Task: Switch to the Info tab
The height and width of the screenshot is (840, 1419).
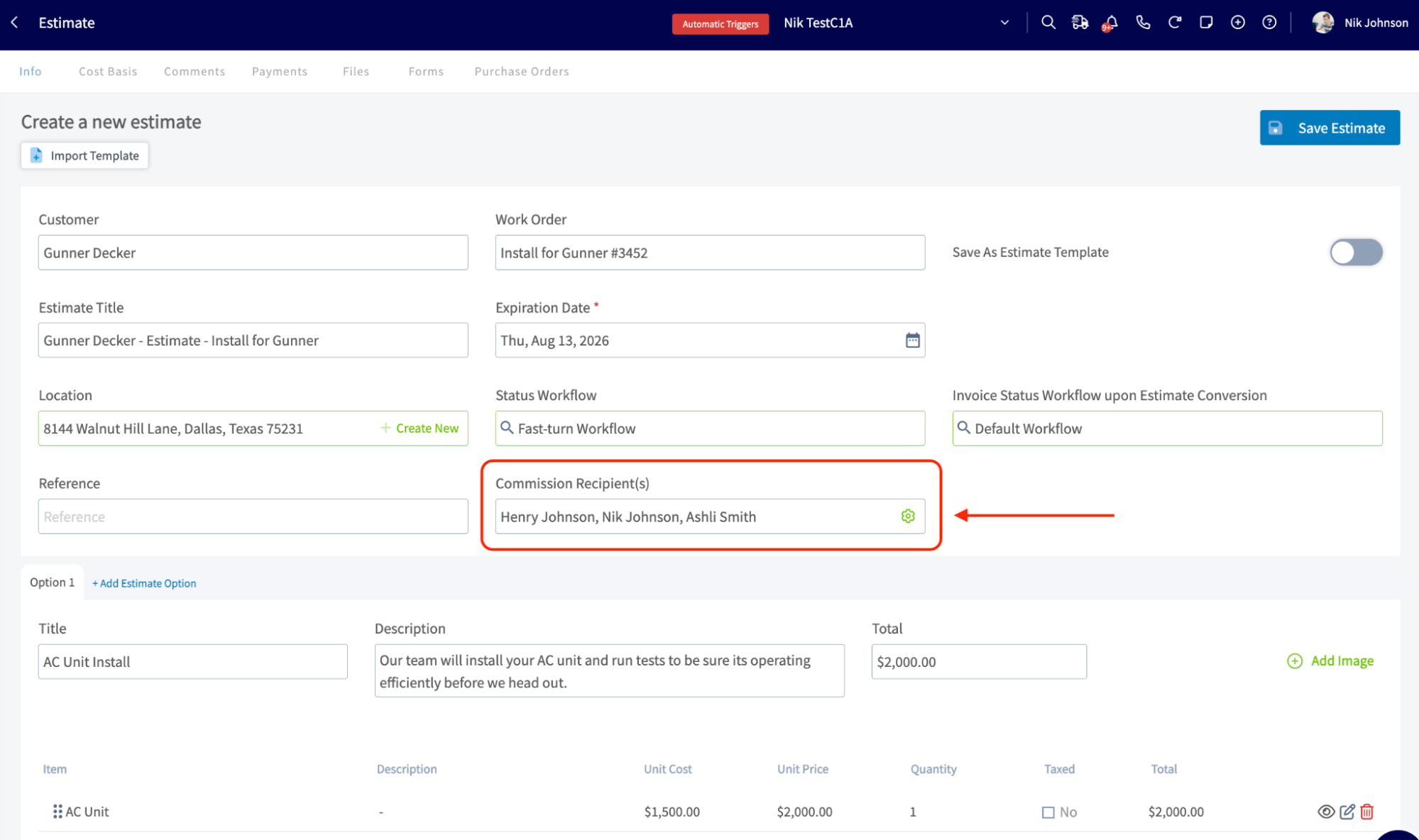Action: point(31,72)
